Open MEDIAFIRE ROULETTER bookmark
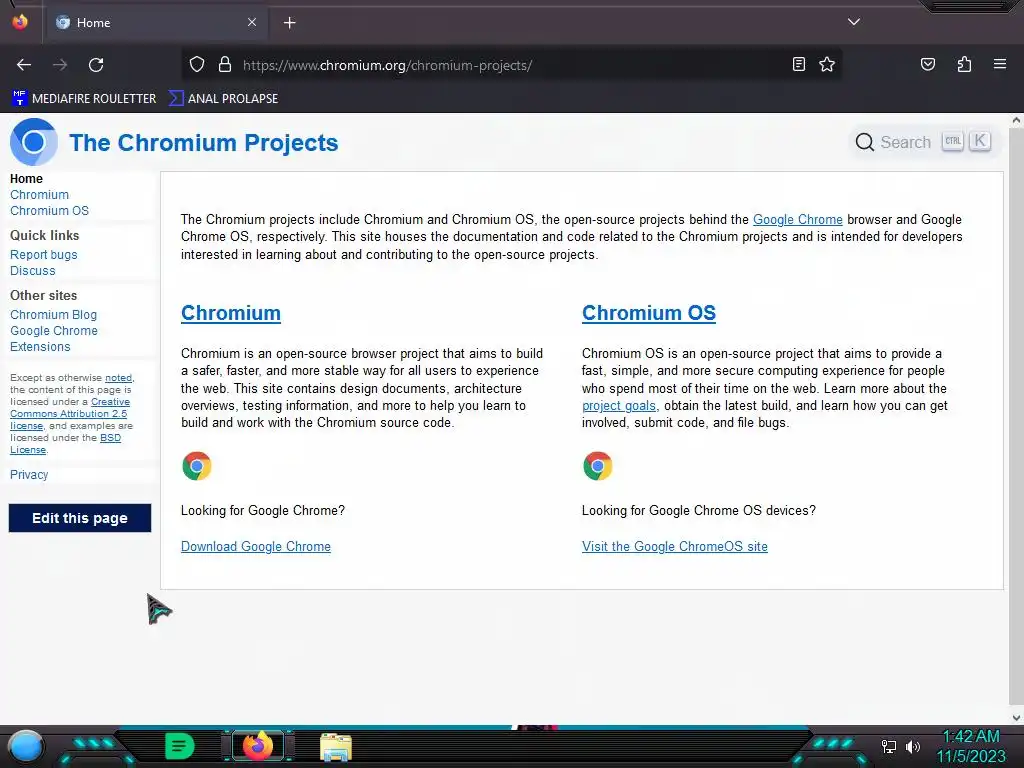The width and height of the screenshot is (1024, 768). 84,99
